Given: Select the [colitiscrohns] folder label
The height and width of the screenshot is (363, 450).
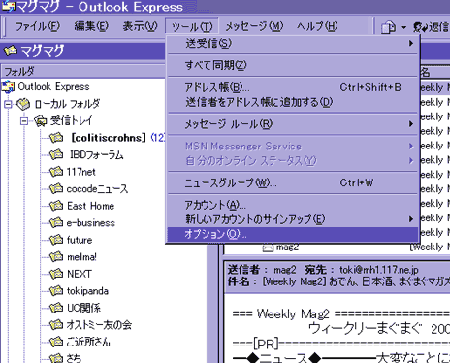Looking at the screenshot, I should (x=108, y=138).
